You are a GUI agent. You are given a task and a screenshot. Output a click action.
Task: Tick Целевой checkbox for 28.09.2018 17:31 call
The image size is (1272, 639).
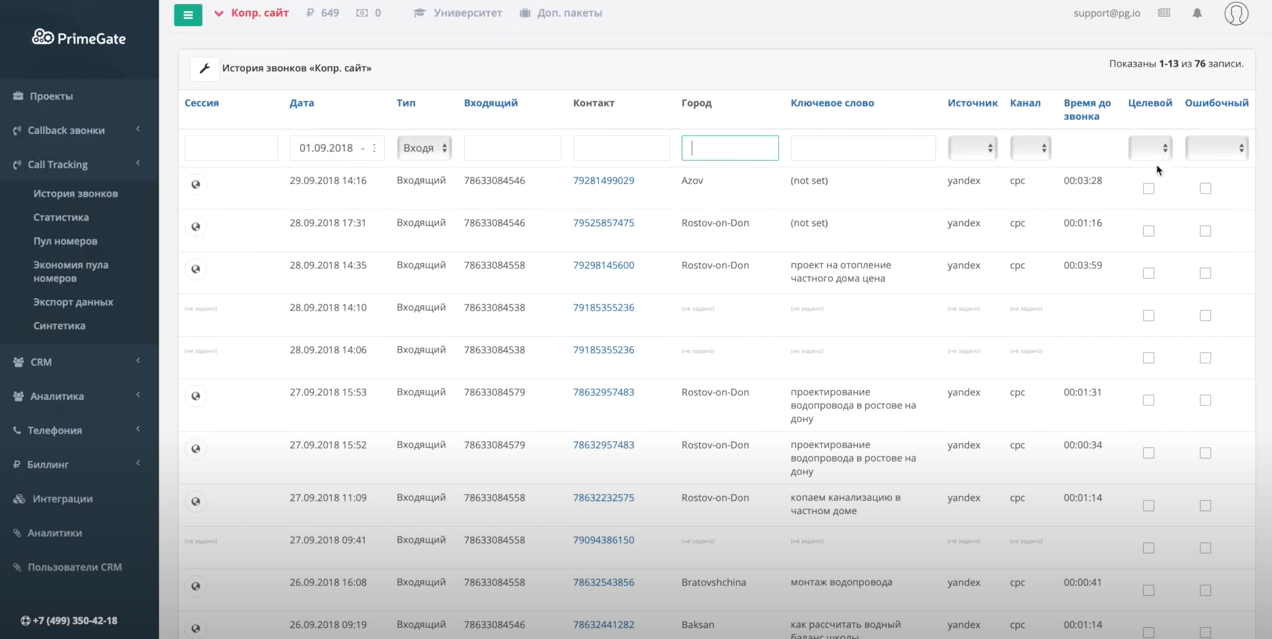pyautogui.click(x=1148, y=231)
